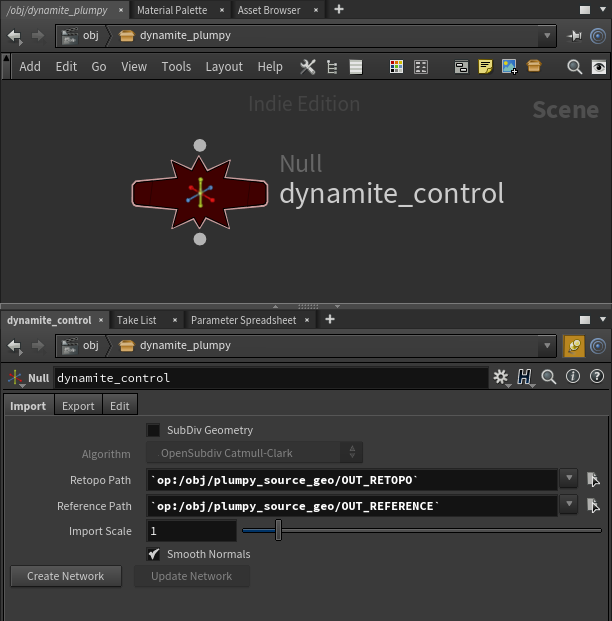Viewport: 612px width, 621px height.
Task: Open the operator chooser beside Retopo Path
Action: click(593, 480)
